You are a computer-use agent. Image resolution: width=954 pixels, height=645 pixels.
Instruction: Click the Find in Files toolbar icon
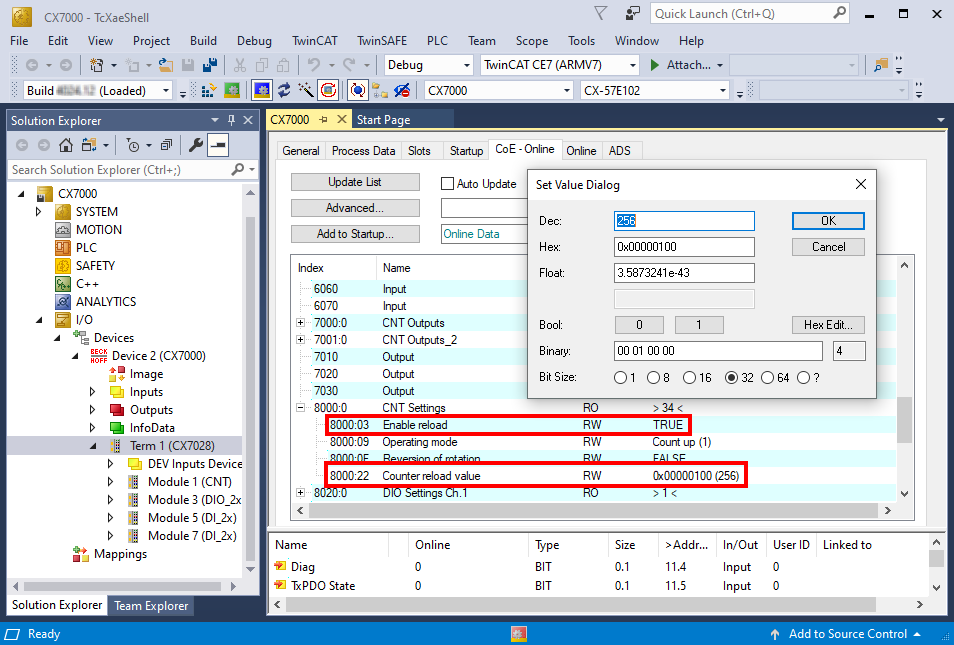click(x=880, y=65)
